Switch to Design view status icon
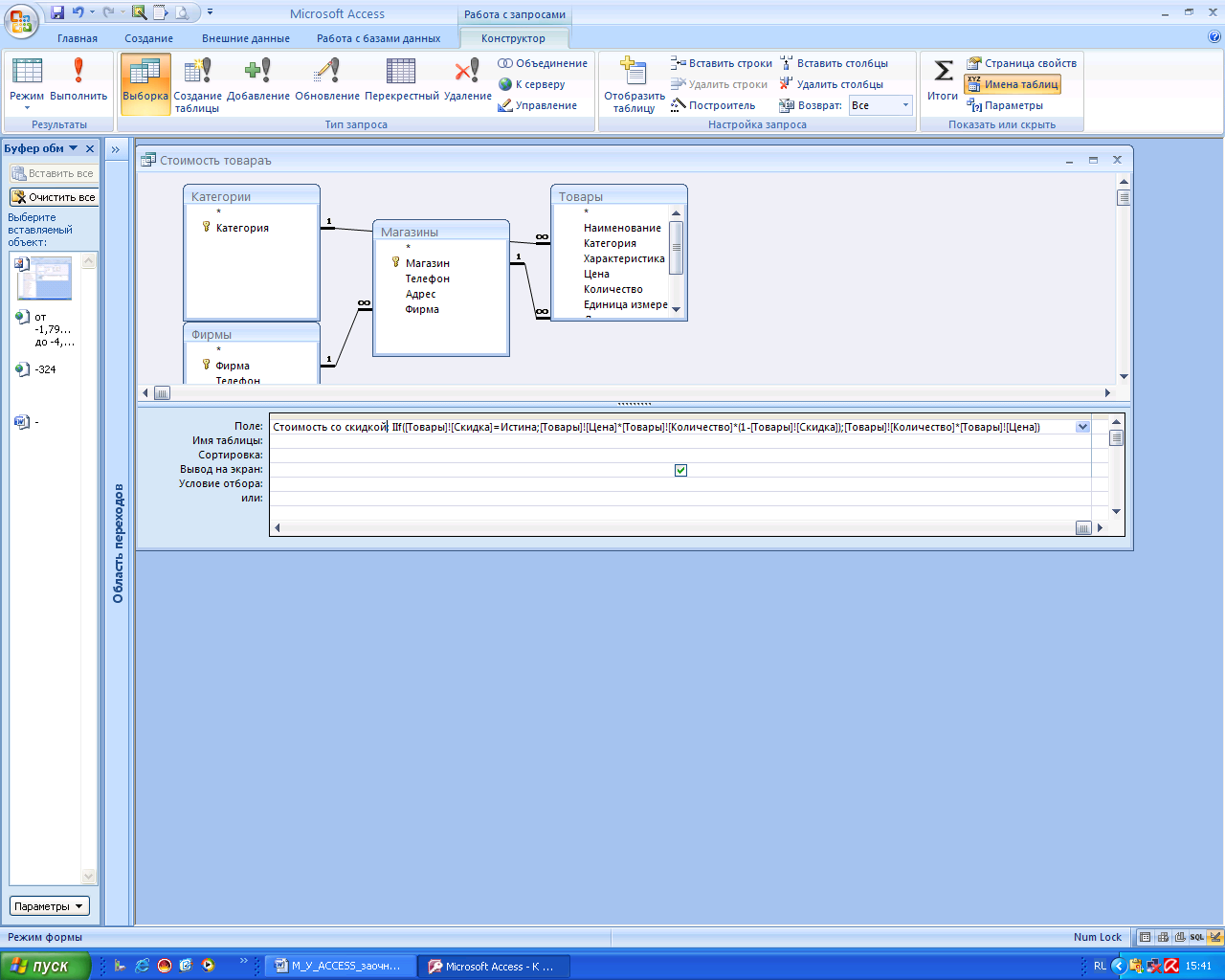The image size is (1225, 980). [x=1215, y=938]
